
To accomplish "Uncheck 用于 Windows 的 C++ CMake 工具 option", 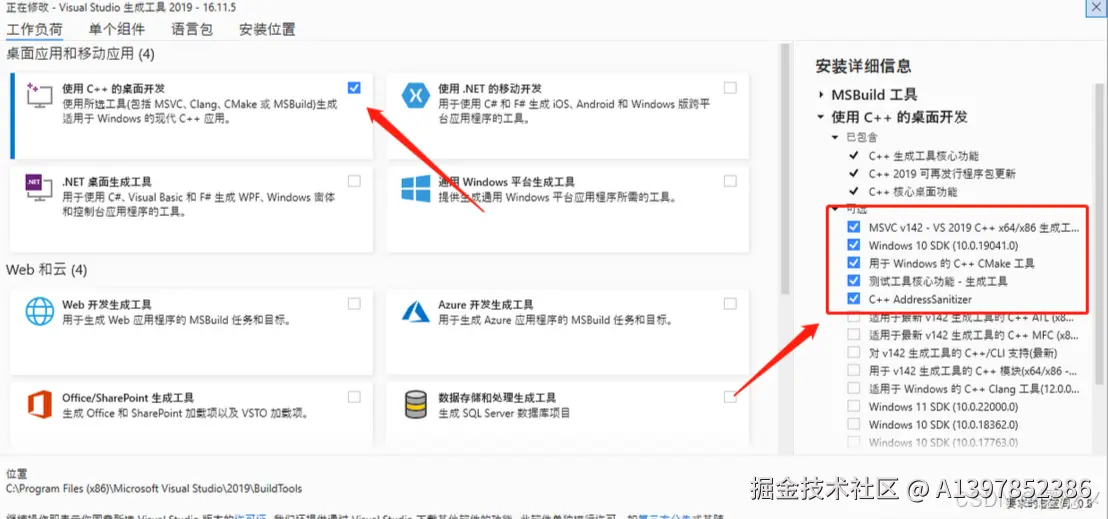I will coord(854,263).
